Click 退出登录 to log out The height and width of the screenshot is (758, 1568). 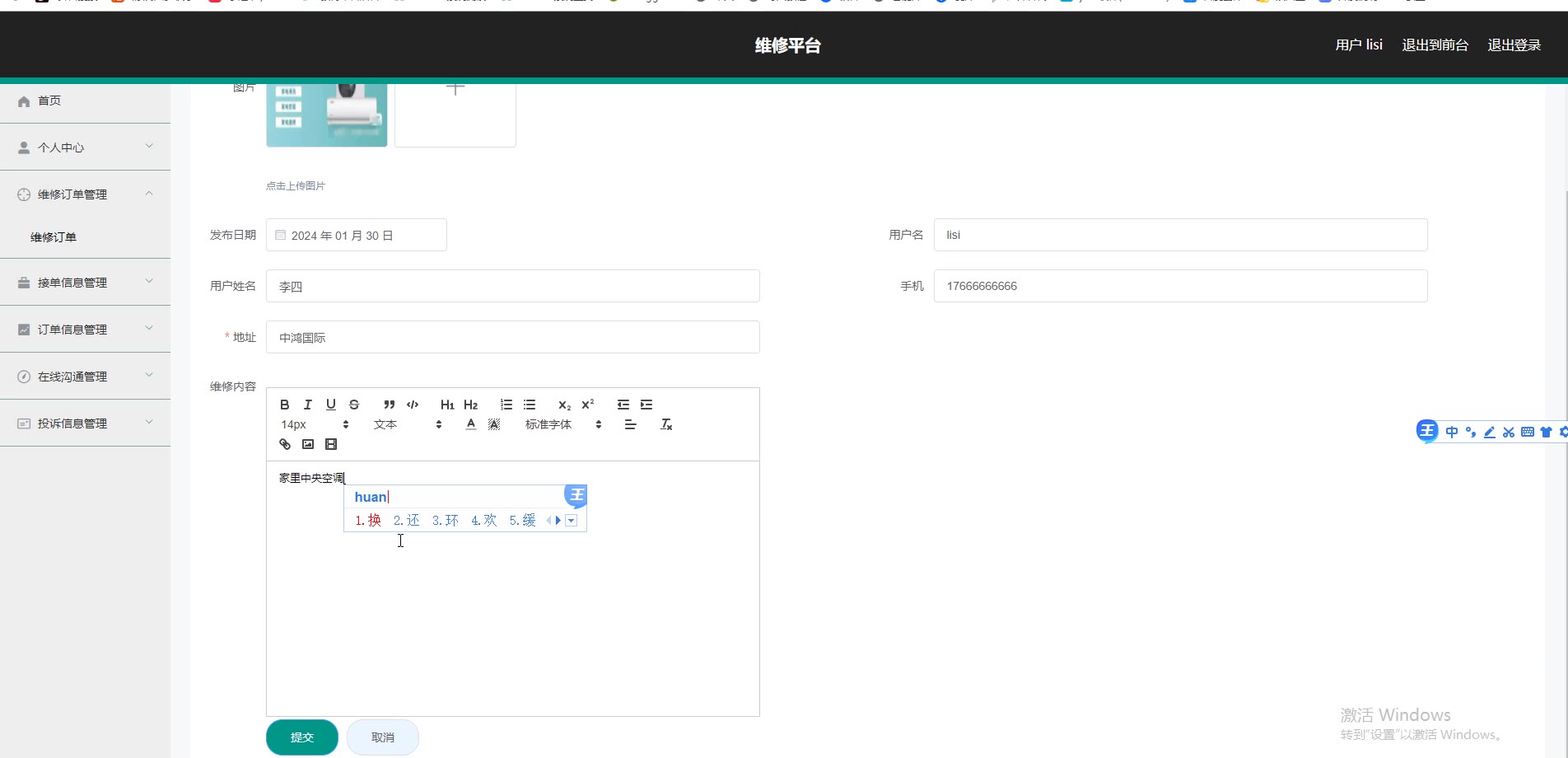[1514, 45]
